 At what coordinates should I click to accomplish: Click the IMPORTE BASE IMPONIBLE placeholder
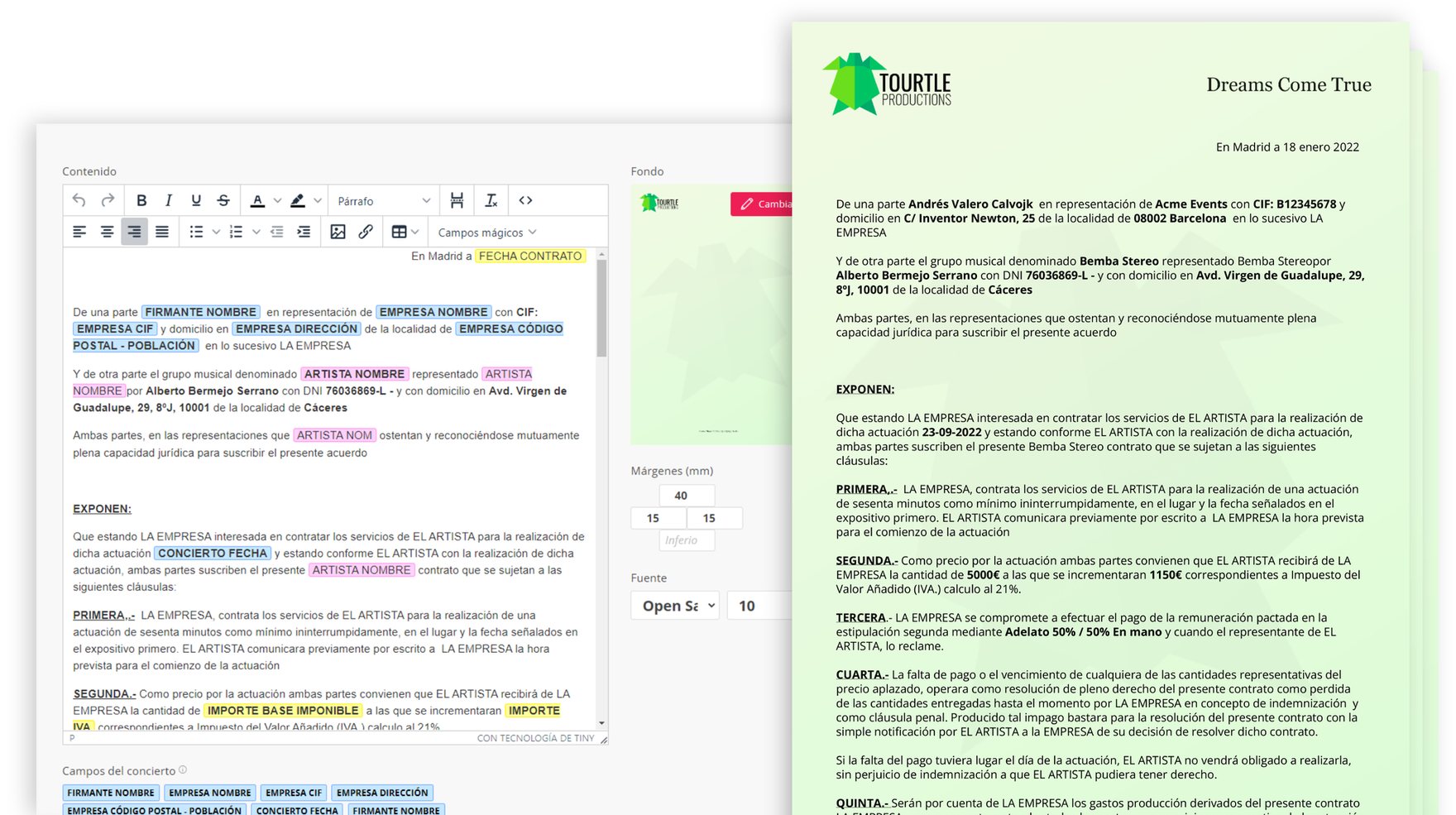click(283, 711)
